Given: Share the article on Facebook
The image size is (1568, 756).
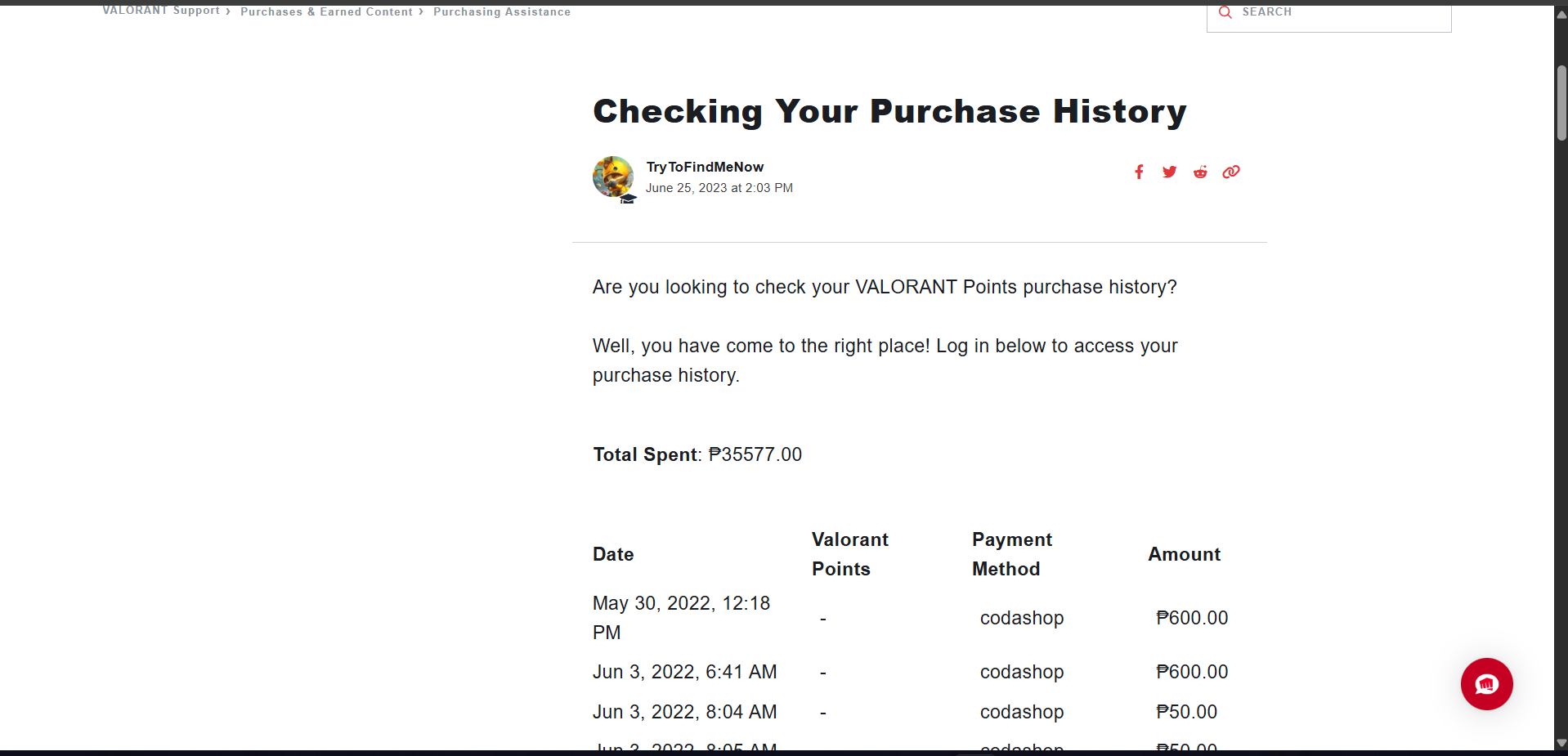Looking at the screenshot, I should [x=1139, y=172].
